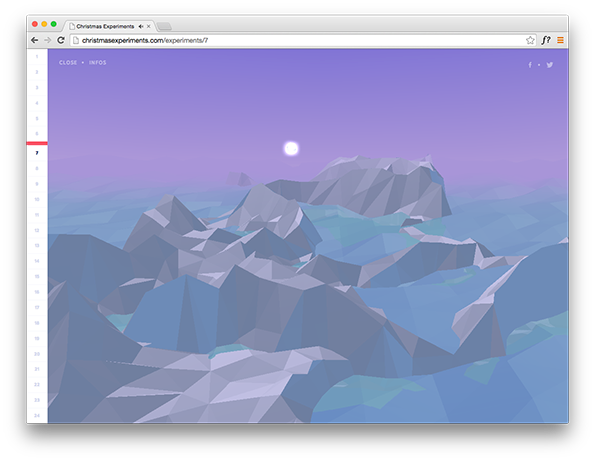Select experiment day 11 in sidebar

coord(37,215)
